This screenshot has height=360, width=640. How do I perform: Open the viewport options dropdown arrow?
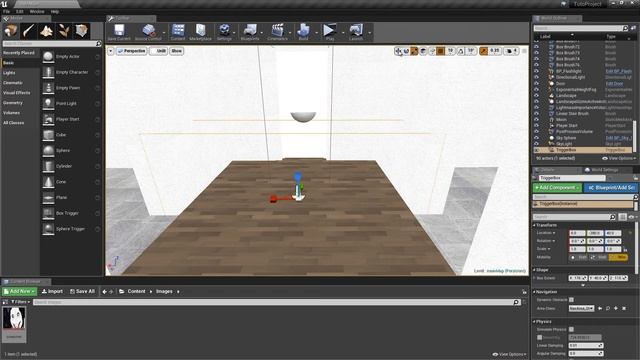click(x=111, y=51)
